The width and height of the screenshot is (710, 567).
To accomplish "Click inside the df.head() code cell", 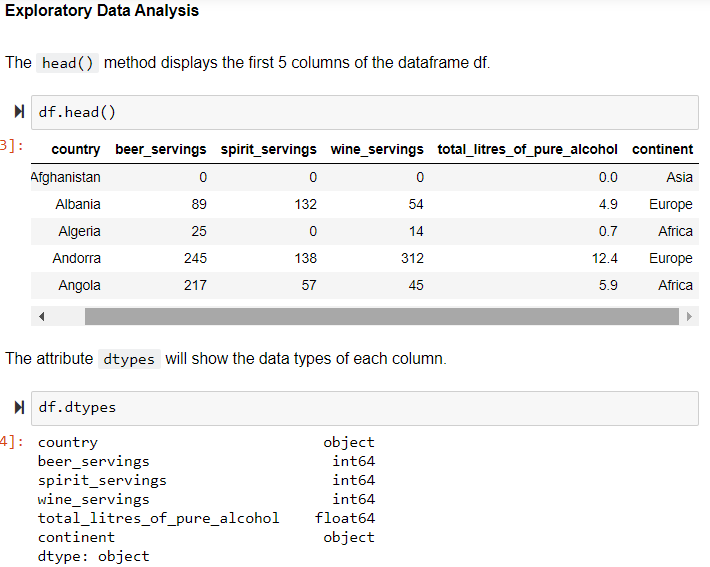I will pos(365,112).
